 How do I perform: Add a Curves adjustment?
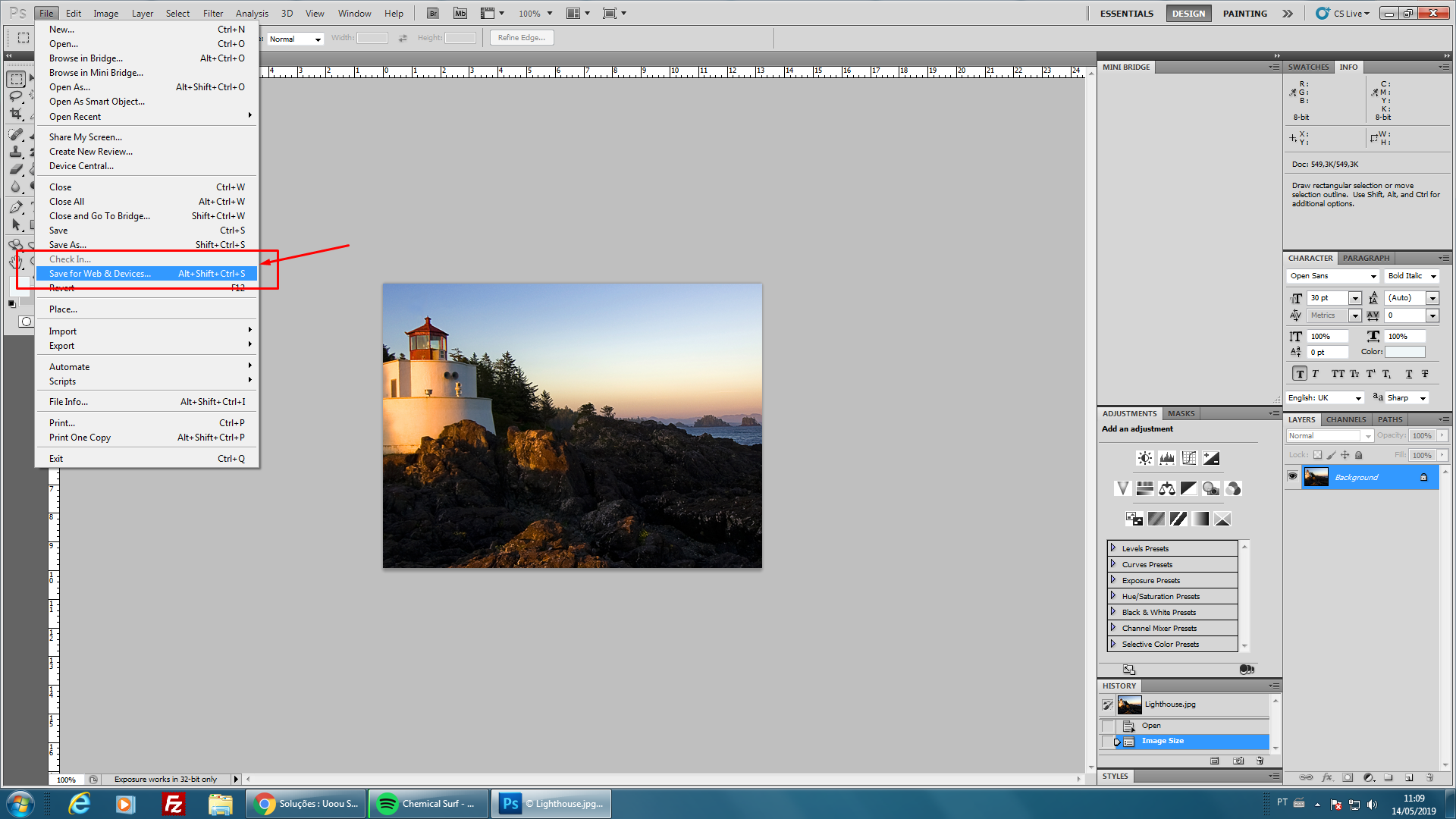tap(1189, 458)
